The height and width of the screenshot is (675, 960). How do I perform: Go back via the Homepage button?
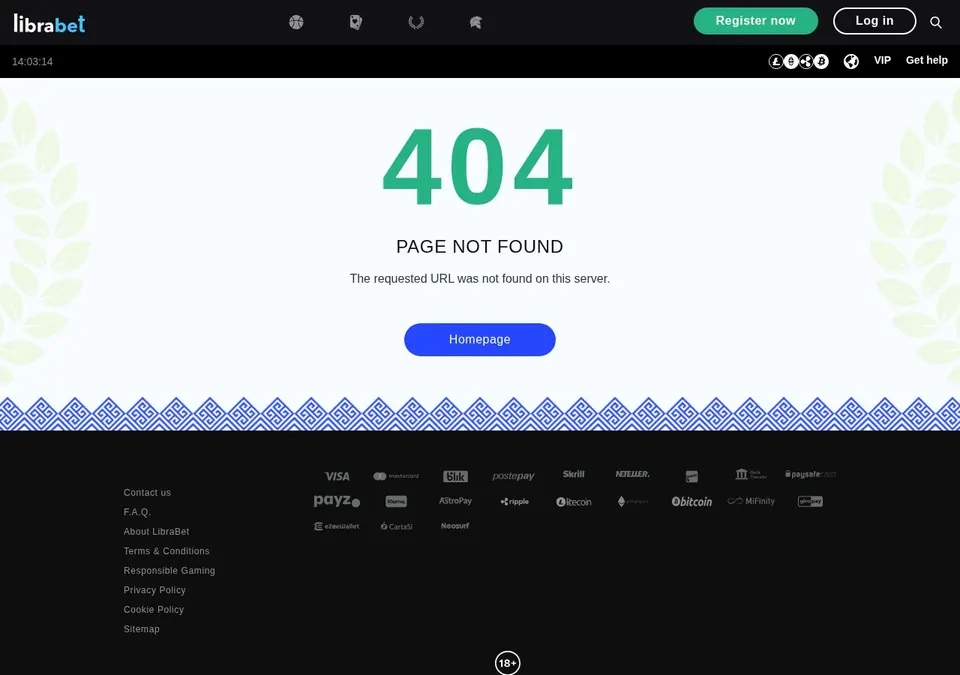tap(479, 339)
